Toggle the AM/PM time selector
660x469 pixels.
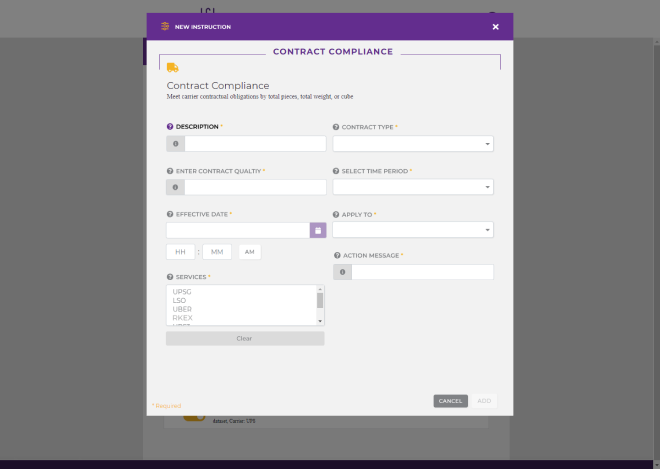(249, 252)
